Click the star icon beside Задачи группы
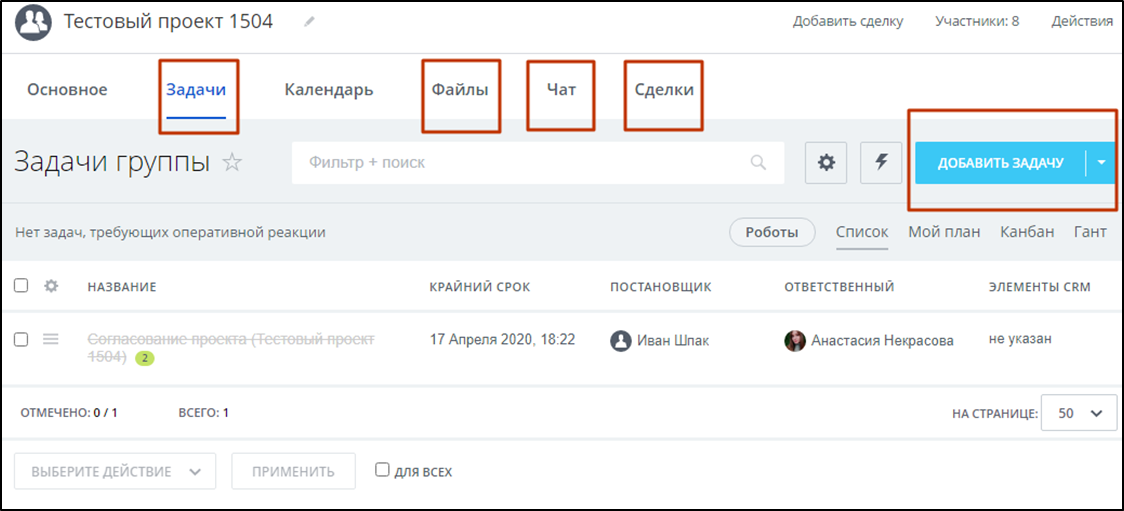This screenshot has width=1124, height=511. tap(232, 163)
